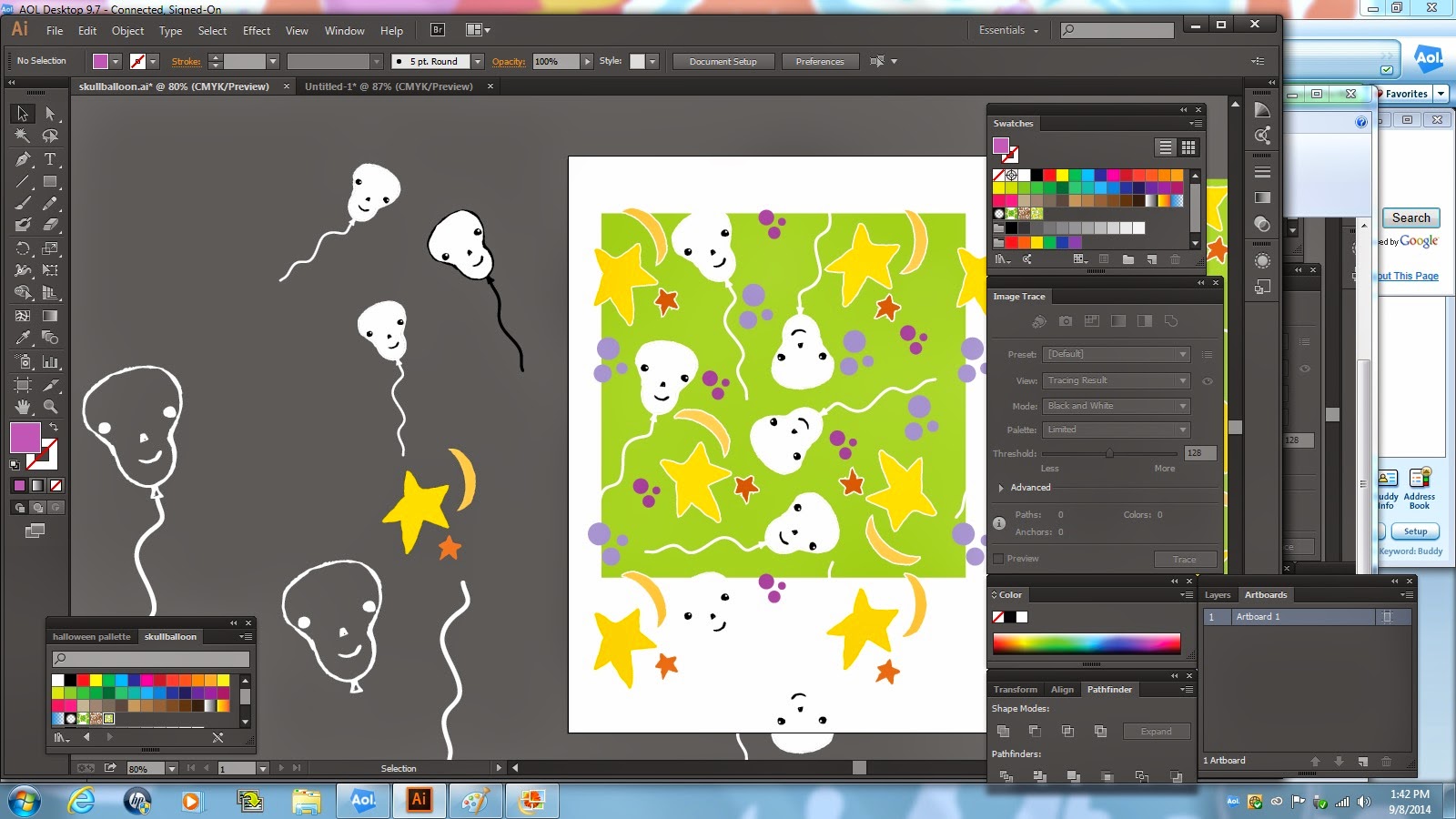Image resolution: width=1456 pixels, height=819 pixels.
Task: Open the Essentials workspace switcher
Action: [1008, 30]
